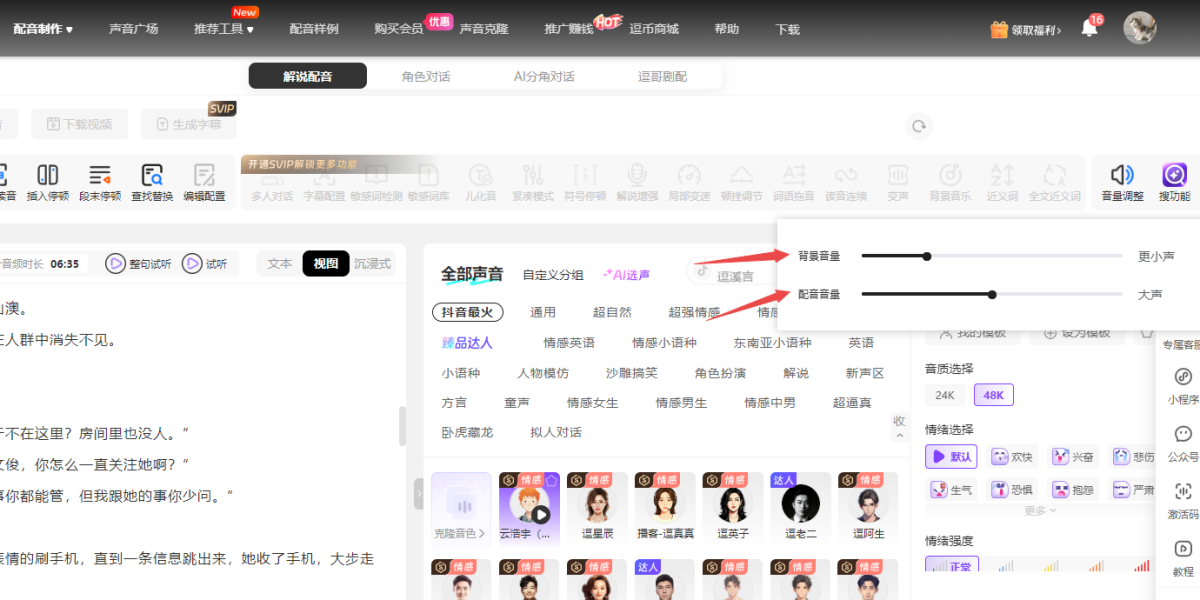Image resolution: width=1200 pixels, height=600 pixels.
Task: Select the 兴奋 excited emotion
Action: [1073, 457]
